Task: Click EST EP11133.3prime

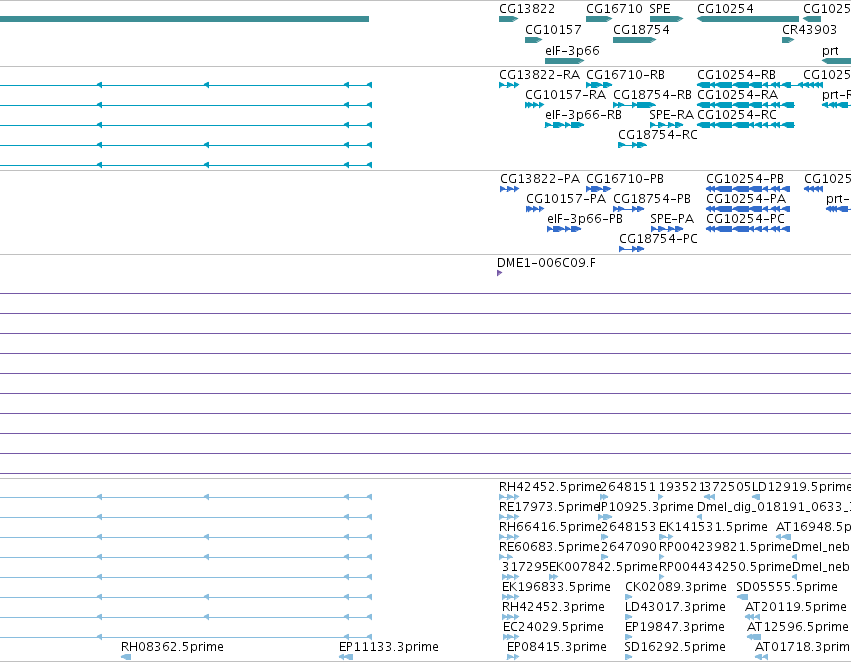Action: pos(389,647)
